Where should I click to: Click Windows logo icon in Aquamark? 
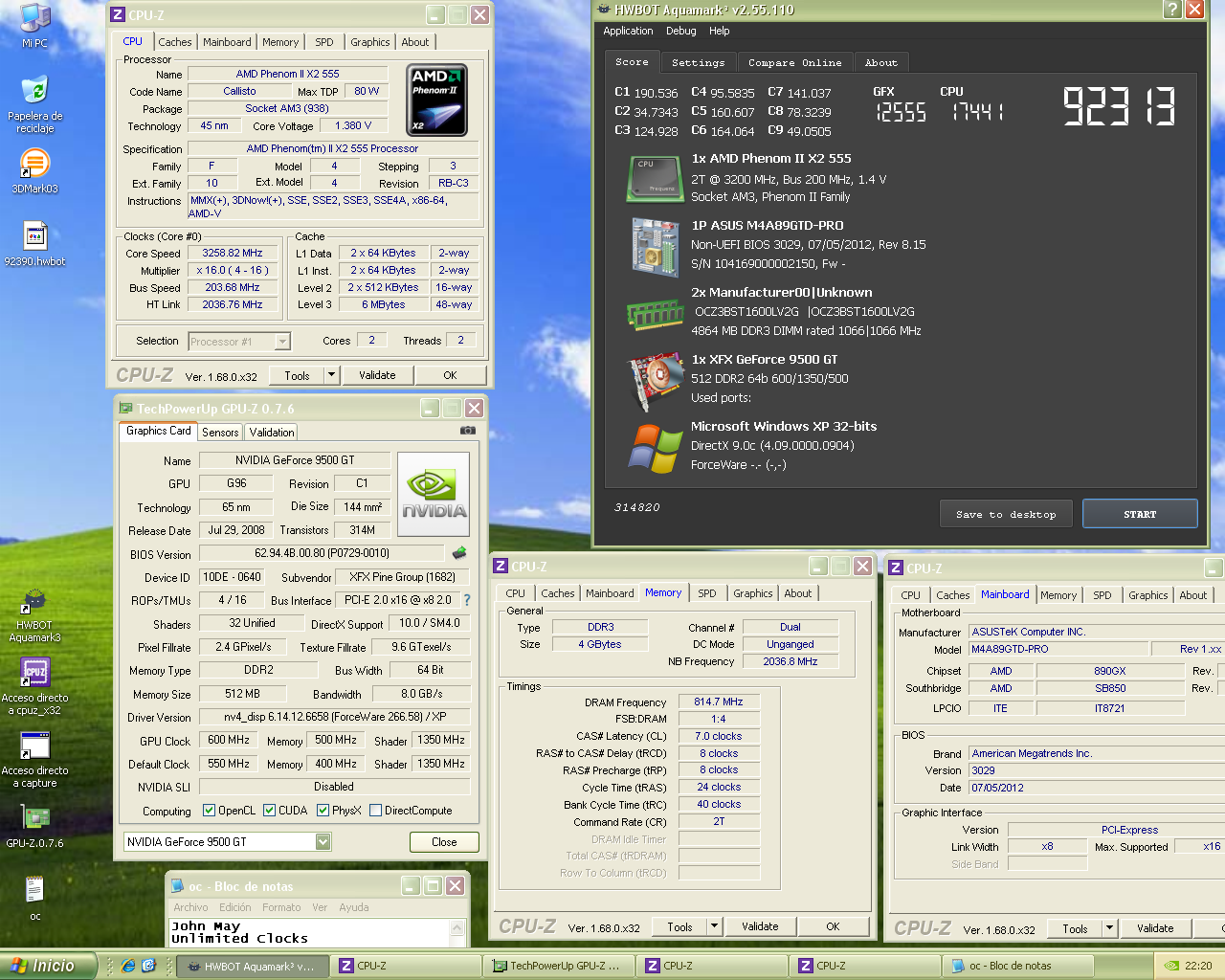[x=655, y=448]
